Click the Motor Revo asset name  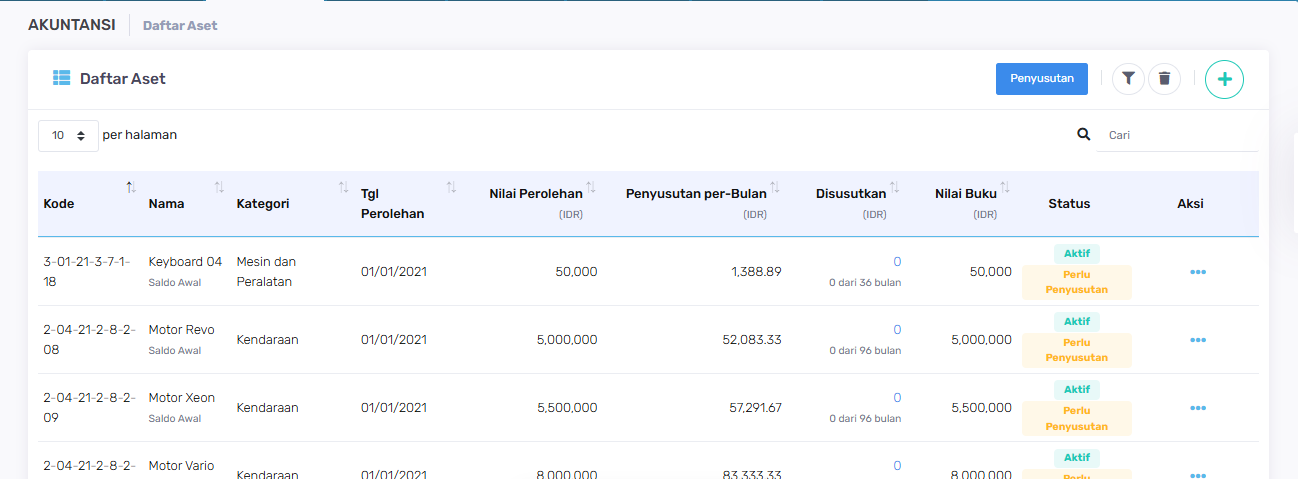(x=181, y=330)
